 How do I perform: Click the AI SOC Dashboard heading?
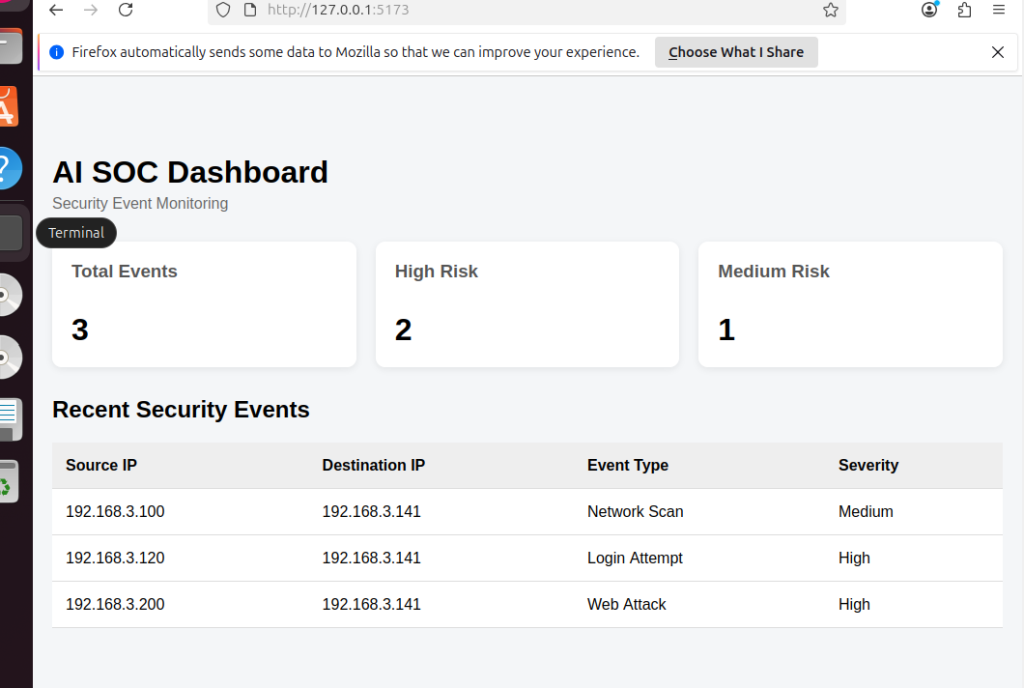pyautogui.click(x=190, y=172)
